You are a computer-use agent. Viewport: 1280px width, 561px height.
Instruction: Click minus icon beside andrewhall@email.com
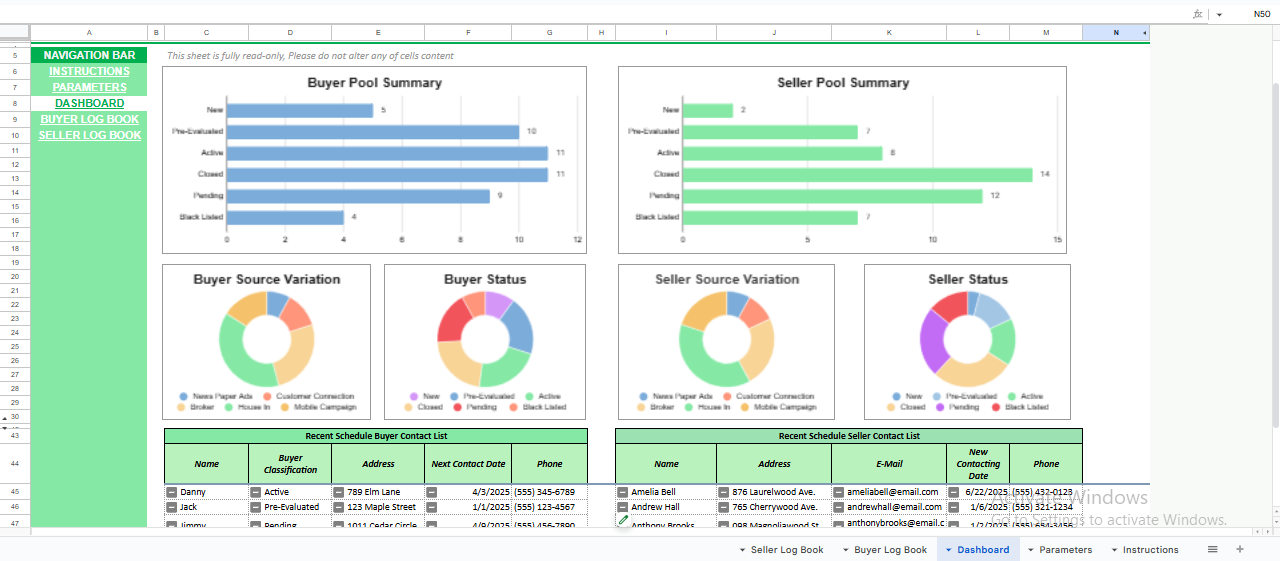click(x=839, y=507)
